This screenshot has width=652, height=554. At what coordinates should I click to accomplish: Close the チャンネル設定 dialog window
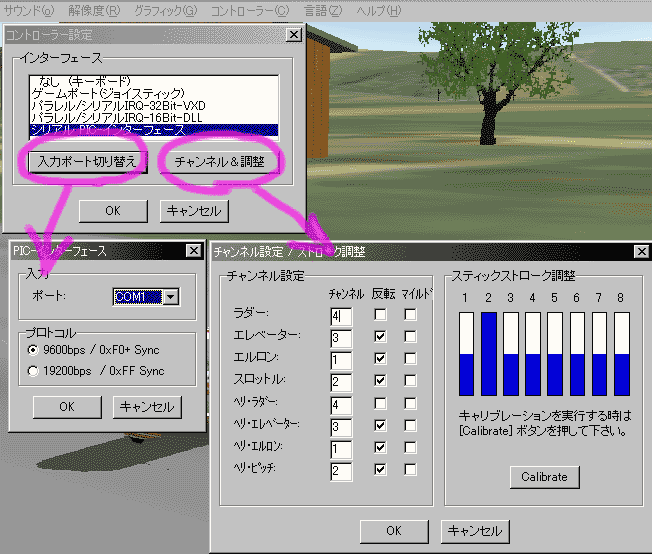[638, 253]
